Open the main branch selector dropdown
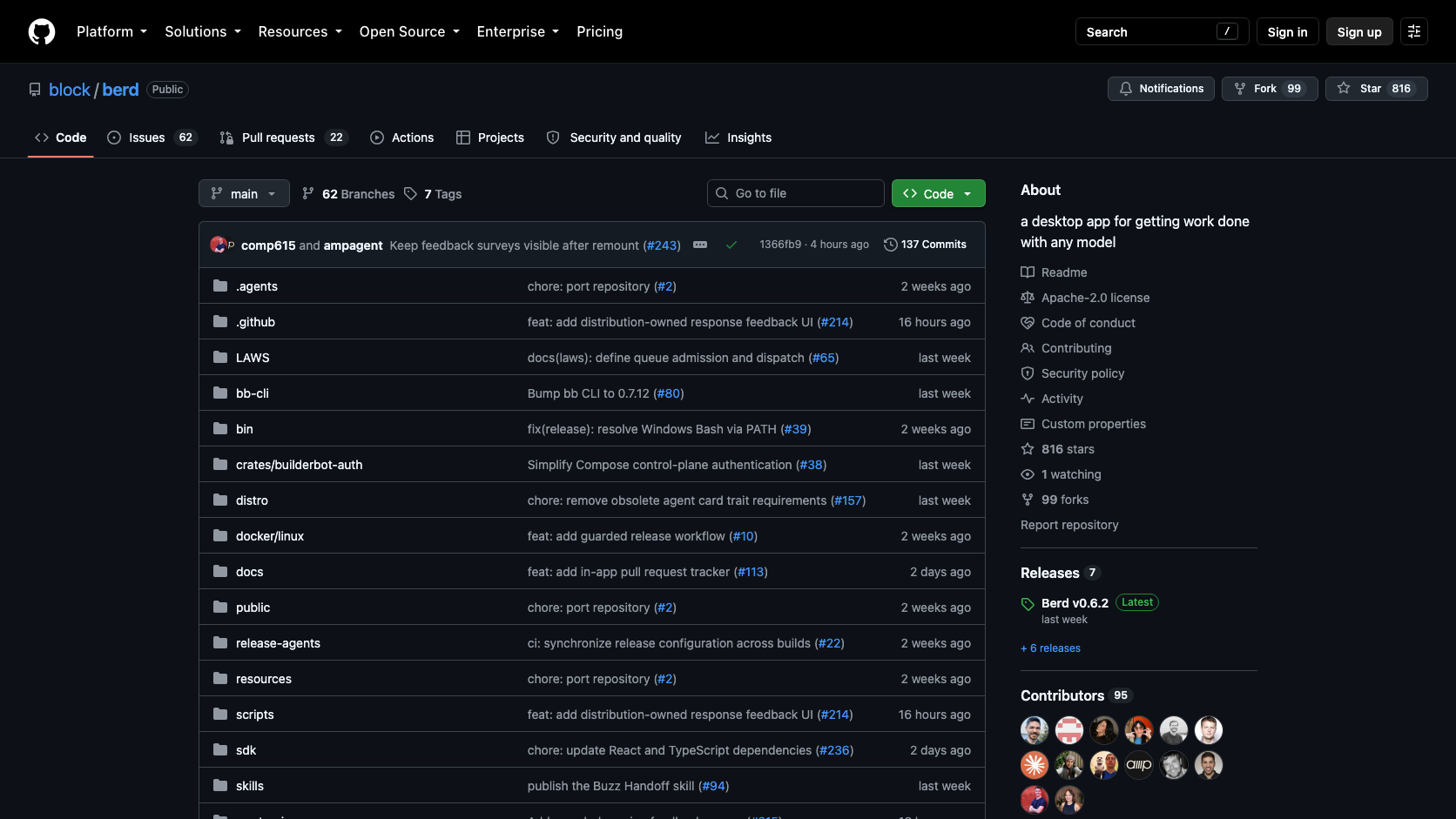Screen dimensions: 1456x819 [244, 193]
